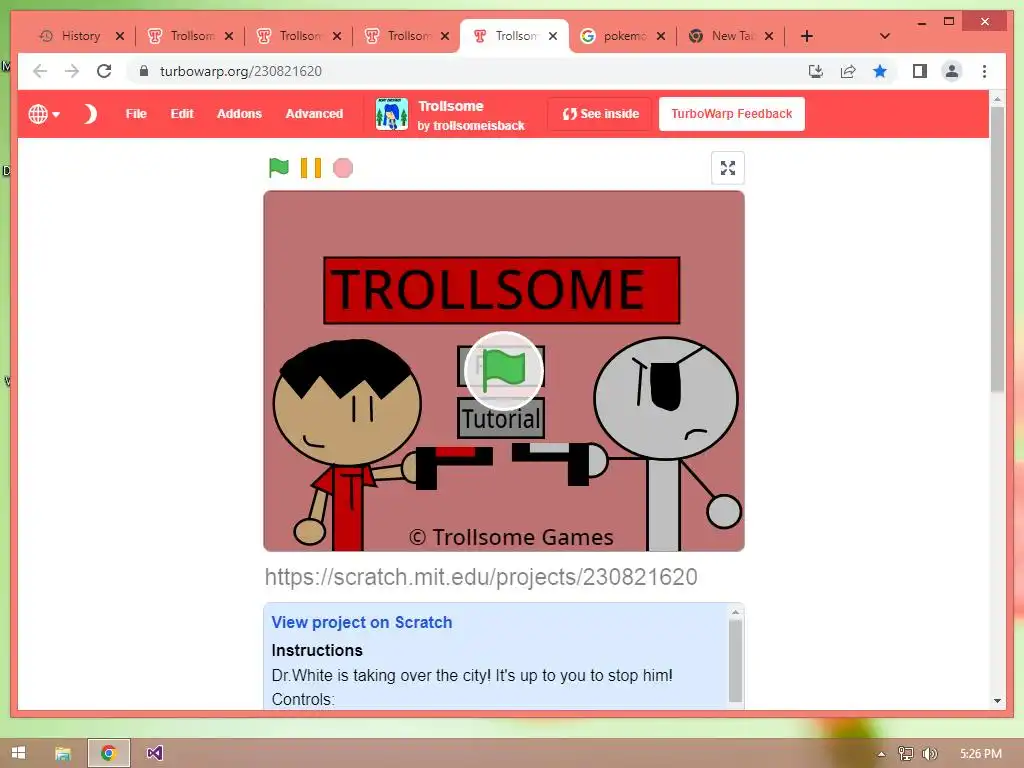View site information via the lock icon
The height and width of the screenshot is (768, 1024).
pyautogui.click(x=144, y=71)
